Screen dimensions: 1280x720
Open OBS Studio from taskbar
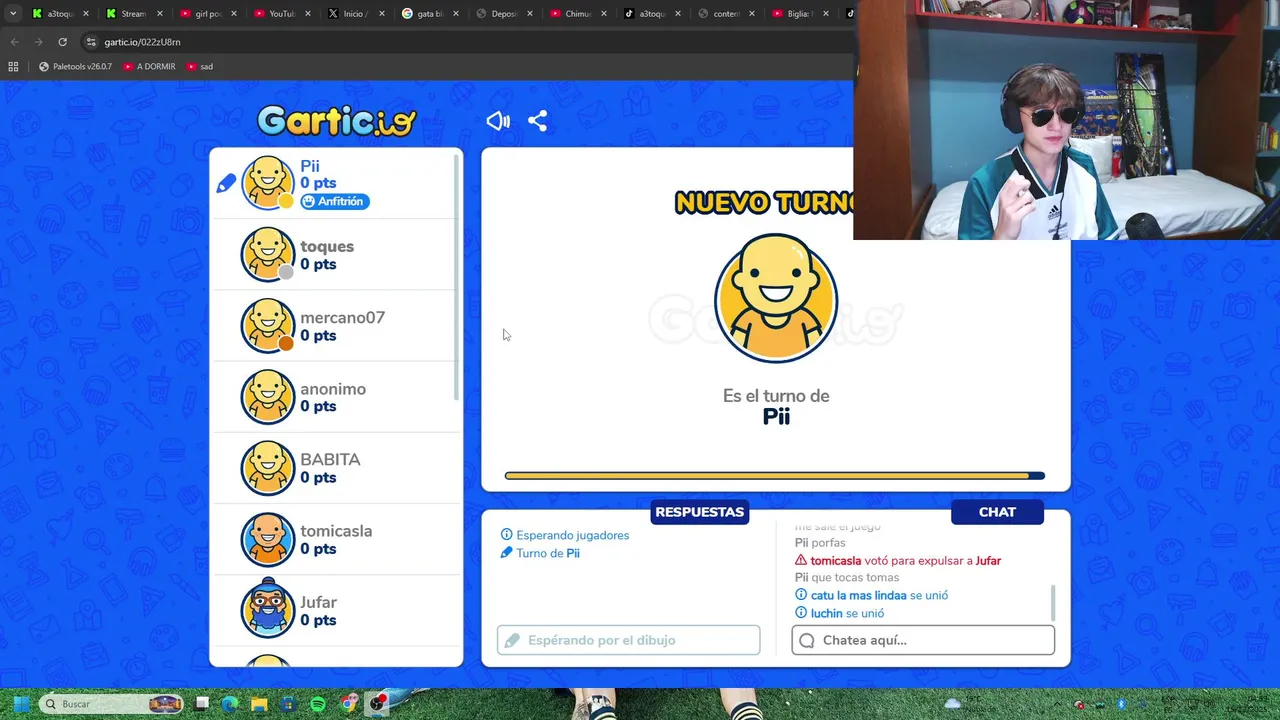pyautogui.click(x=377, y=704)
